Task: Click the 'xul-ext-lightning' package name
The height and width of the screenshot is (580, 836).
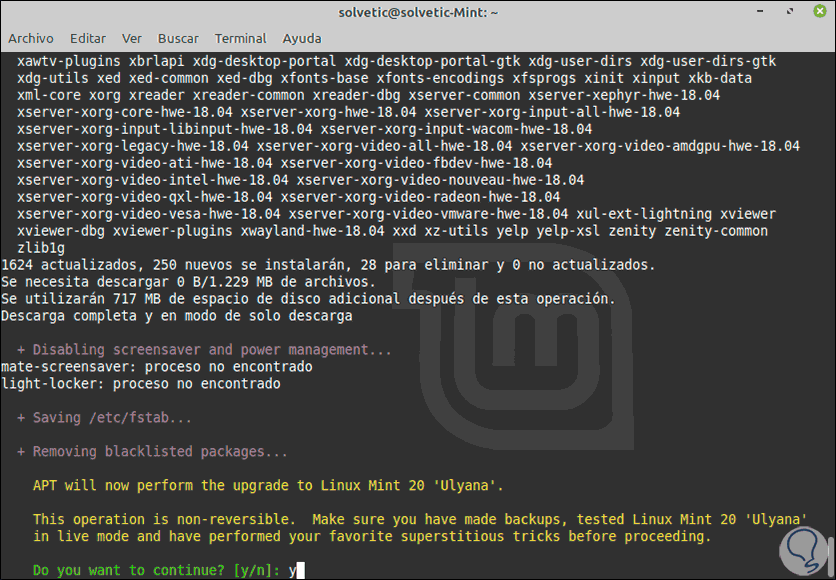Action: pyautogui.click(x=644, y=214)
